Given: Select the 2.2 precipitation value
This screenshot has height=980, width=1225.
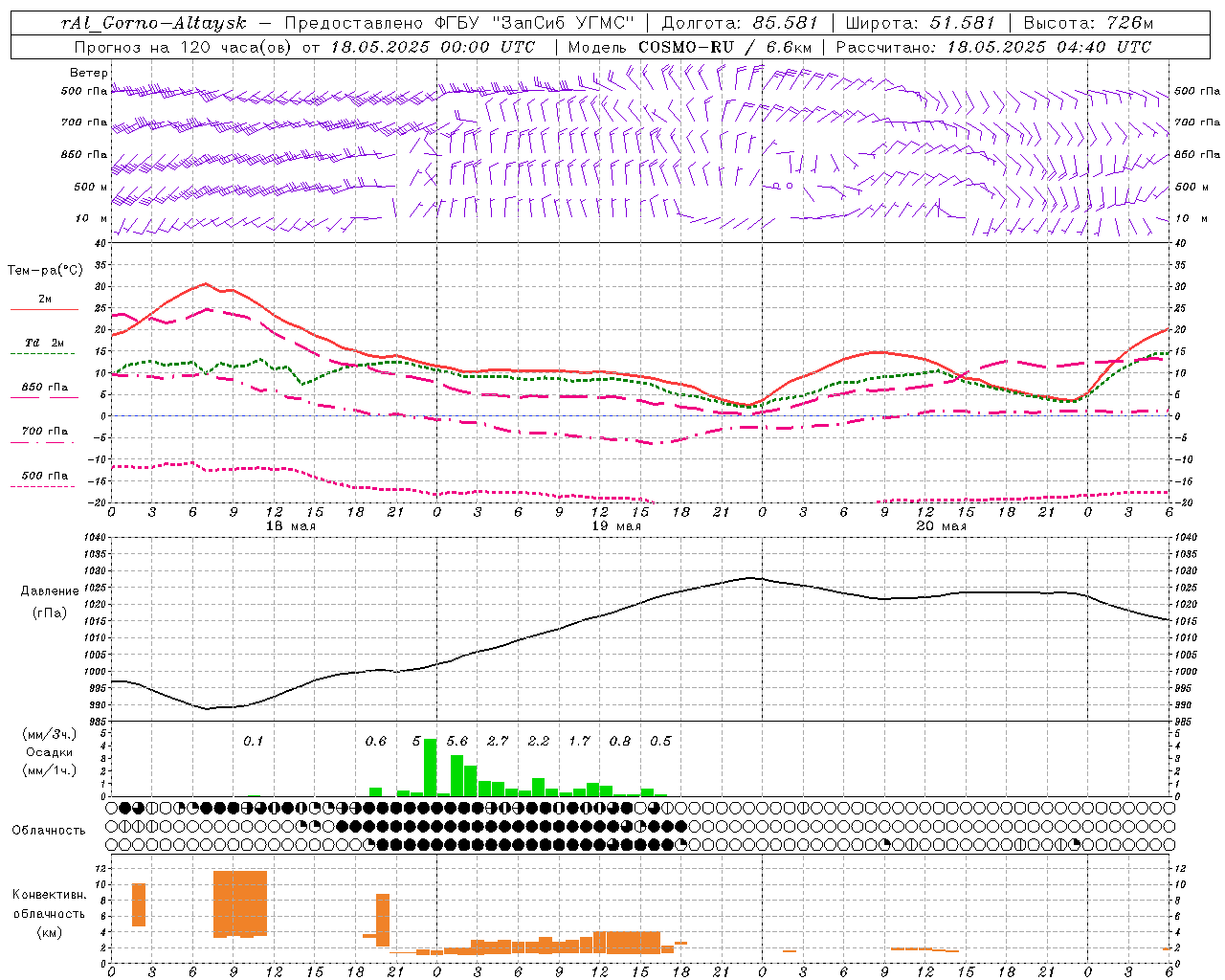Looking at the screenshot, I should pyautogui.click(x=539, y=741).
